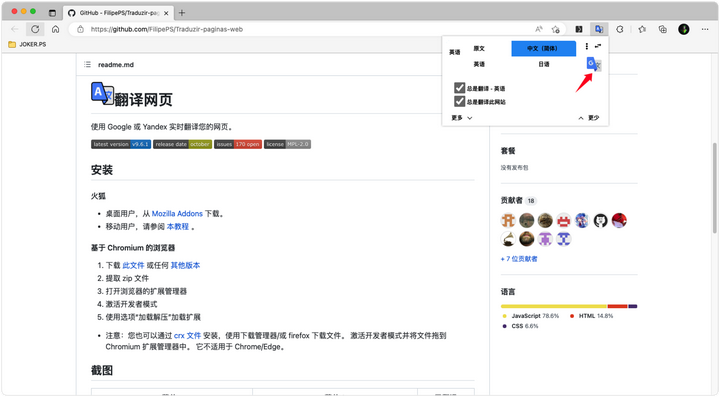Select the 日语 target language option
The height and width of the screenshot is (397, 720).
pyautogui.click(x=544, y=64)
